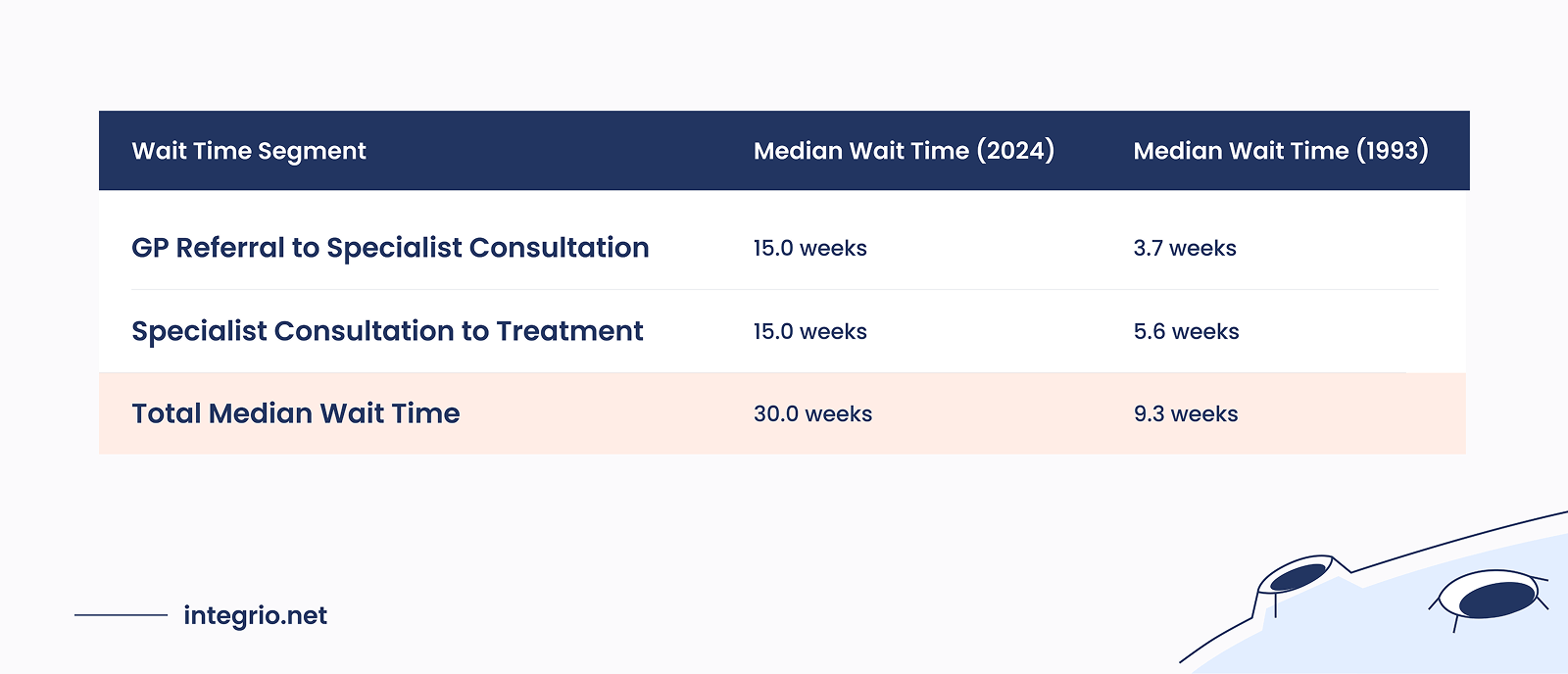Click the left crater illustration
This screenshot has width=1568, height=674.
click(1298, 577)
